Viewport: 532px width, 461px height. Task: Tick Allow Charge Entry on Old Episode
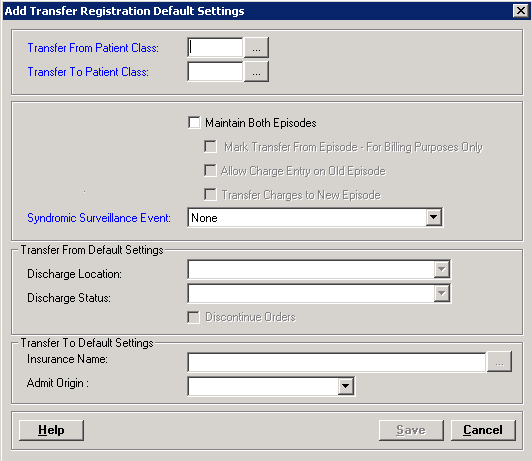click(x=210, y=171)
